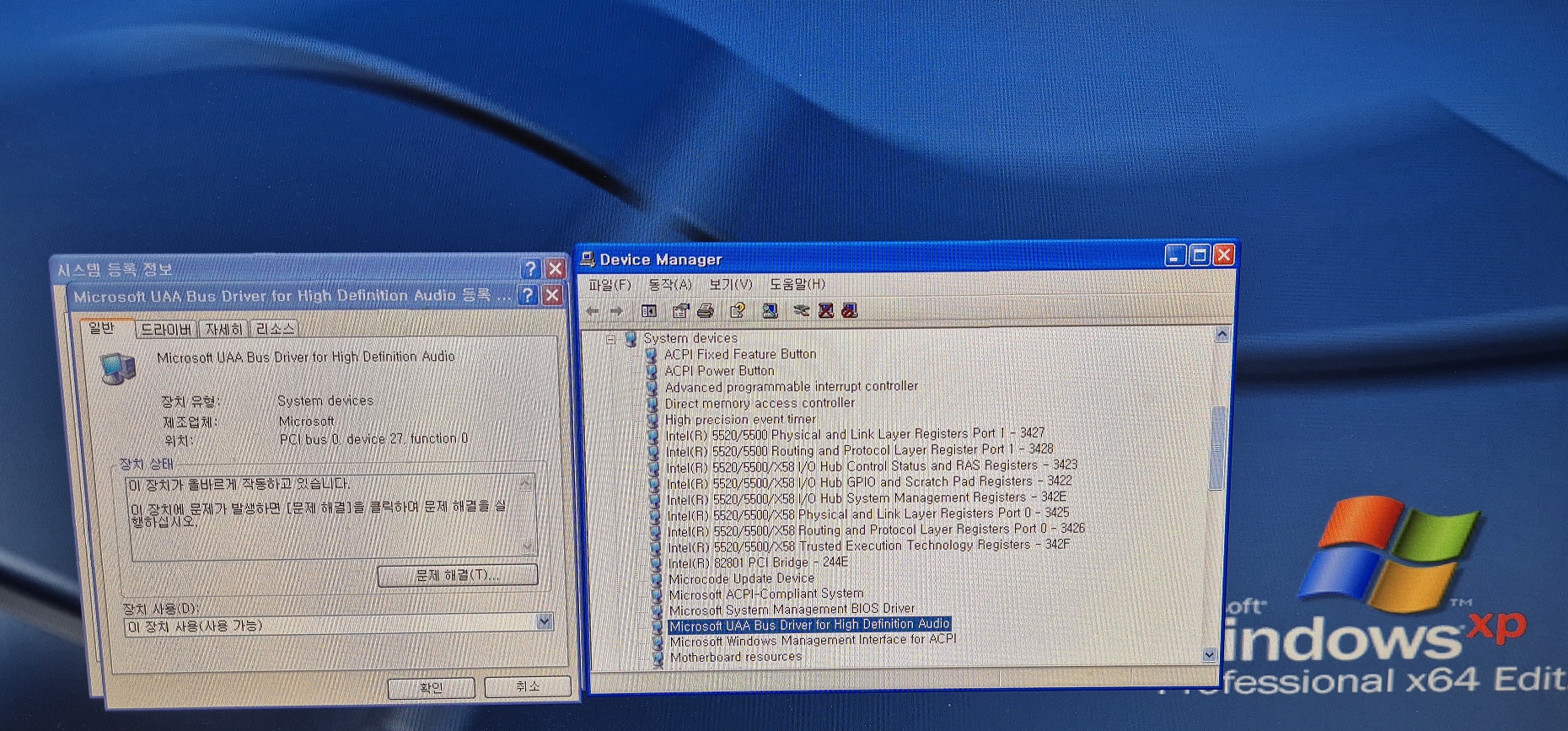This screenshot has height=731, width=1568.
Task: Toggle the show/hide console tree icon
Action: pos(648,311)
